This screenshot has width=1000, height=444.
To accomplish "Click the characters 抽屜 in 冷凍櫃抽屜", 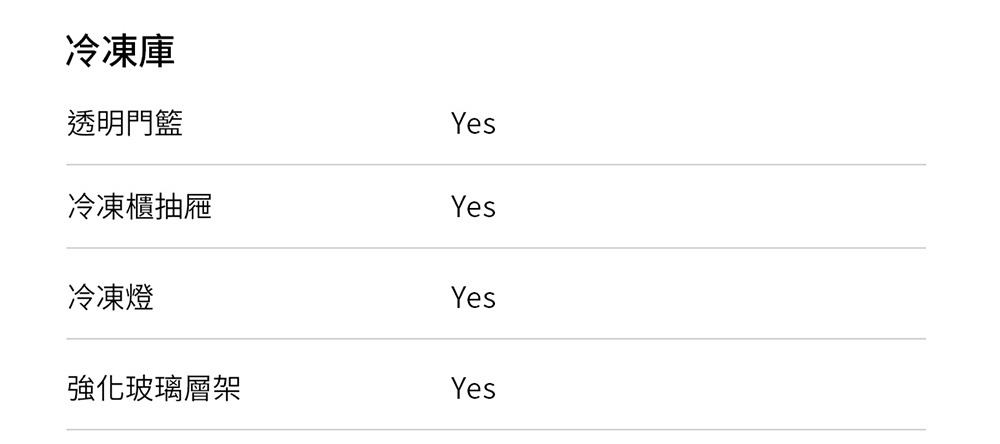I will point(183,206).
